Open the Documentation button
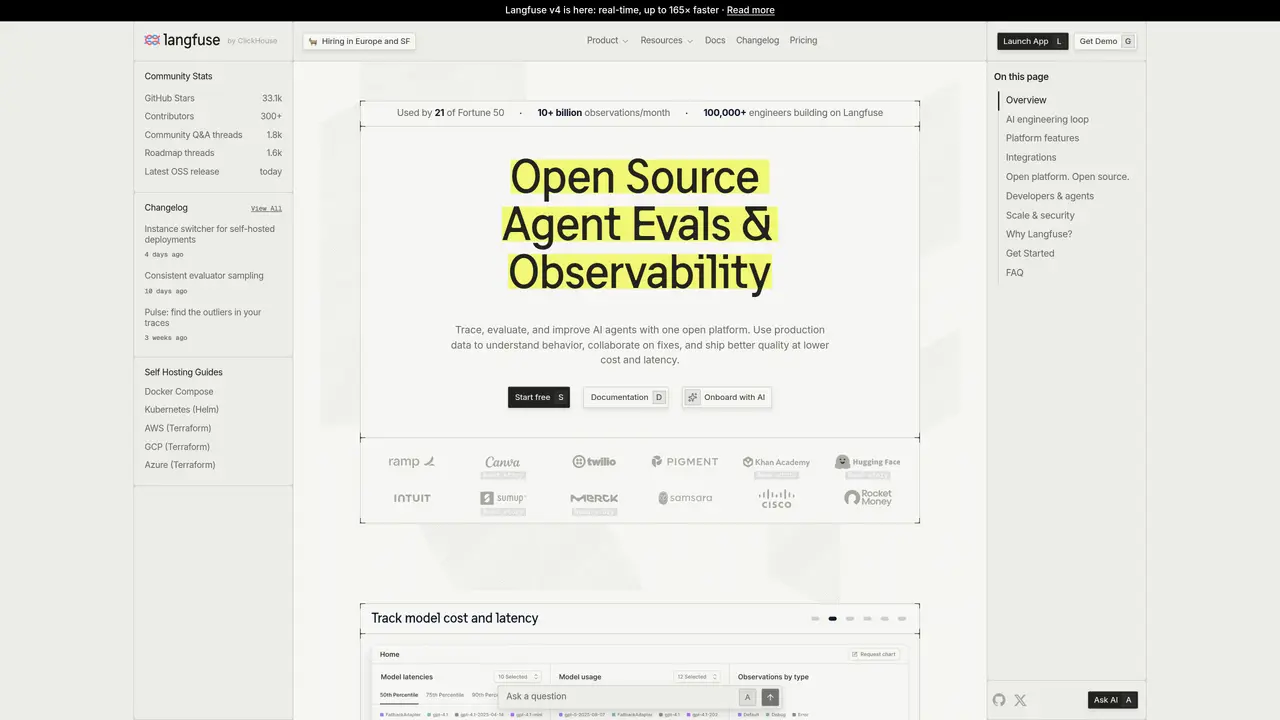Screen dimensions: 1280x720 tap(625, 397)
